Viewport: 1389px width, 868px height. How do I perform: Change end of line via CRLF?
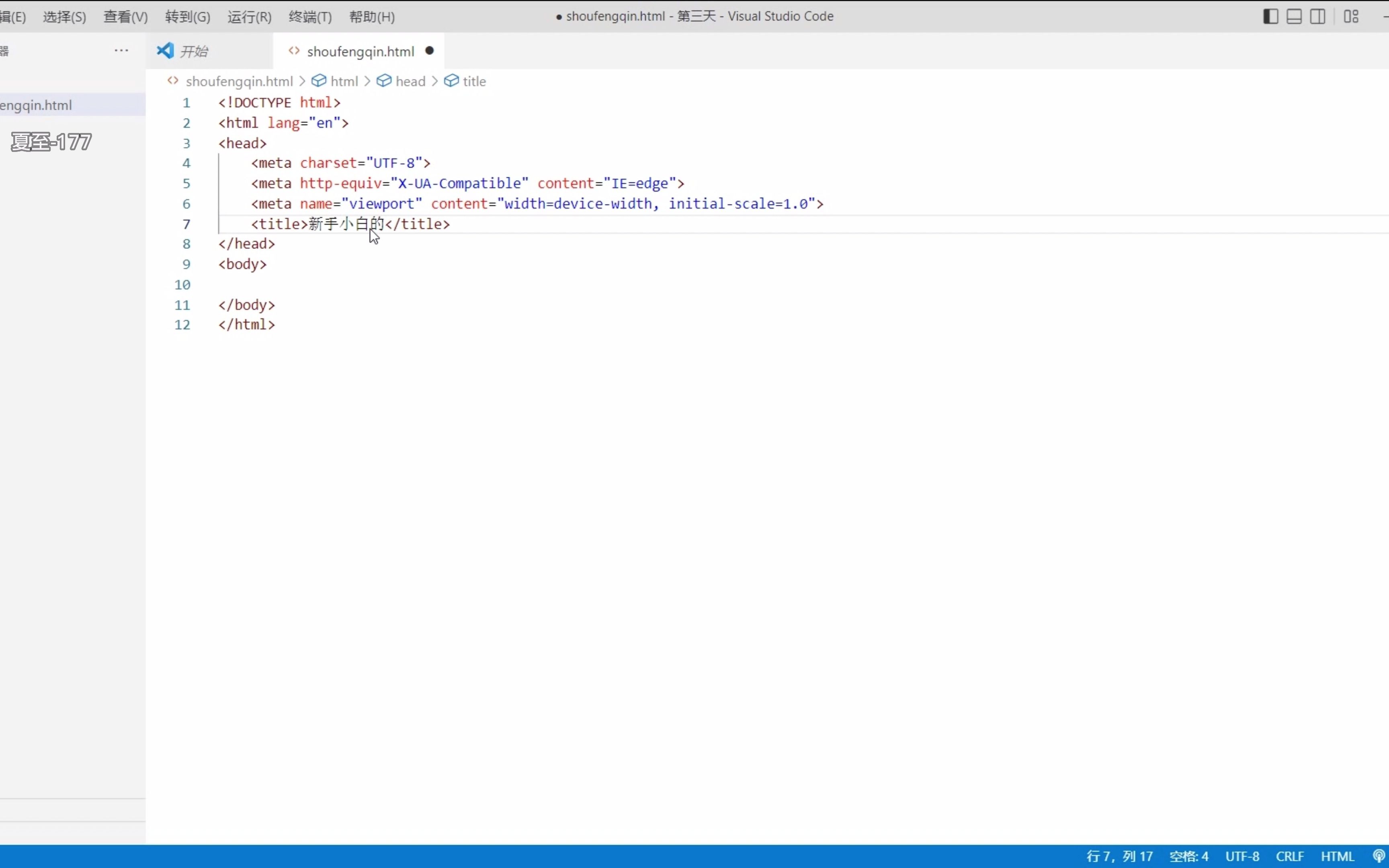coord(1290,856)
